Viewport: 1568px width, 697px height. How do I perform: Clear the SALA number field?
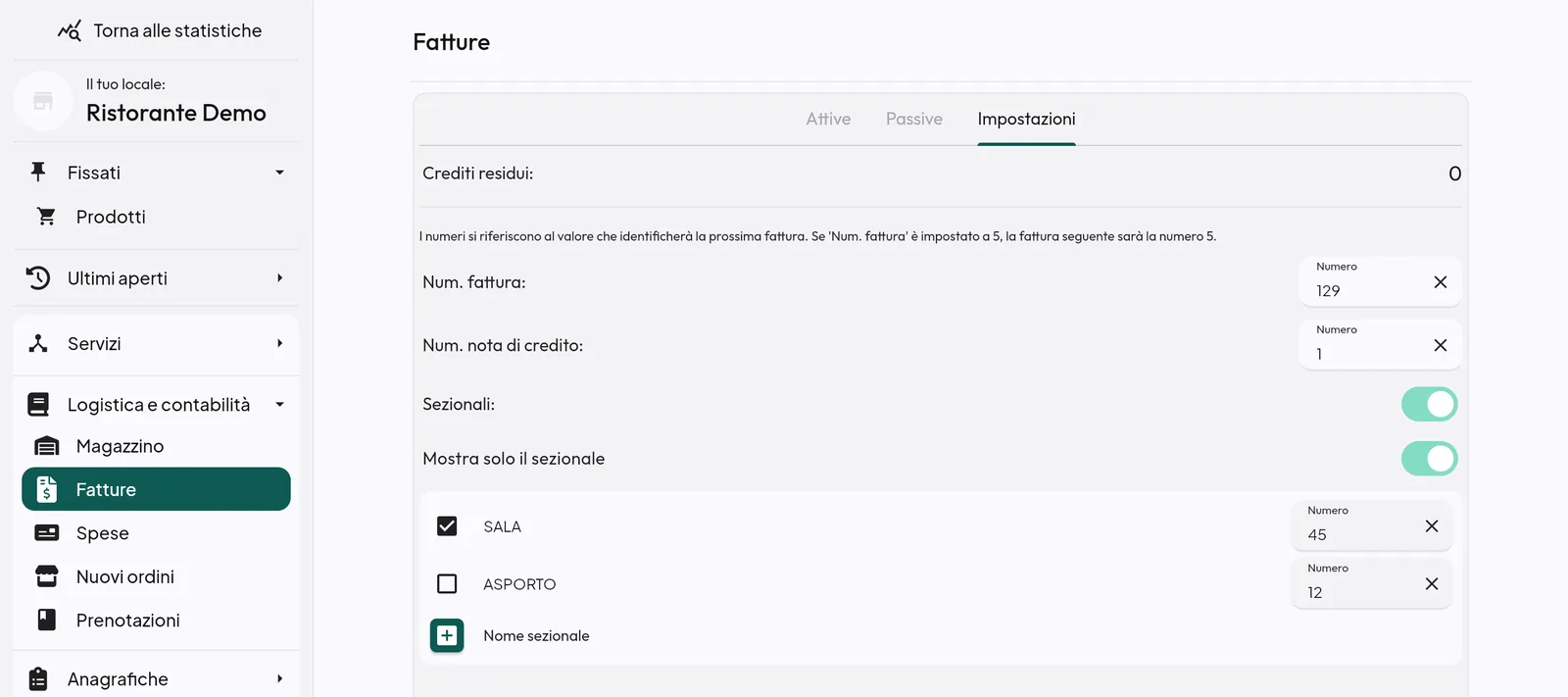tap(1431, 526)
